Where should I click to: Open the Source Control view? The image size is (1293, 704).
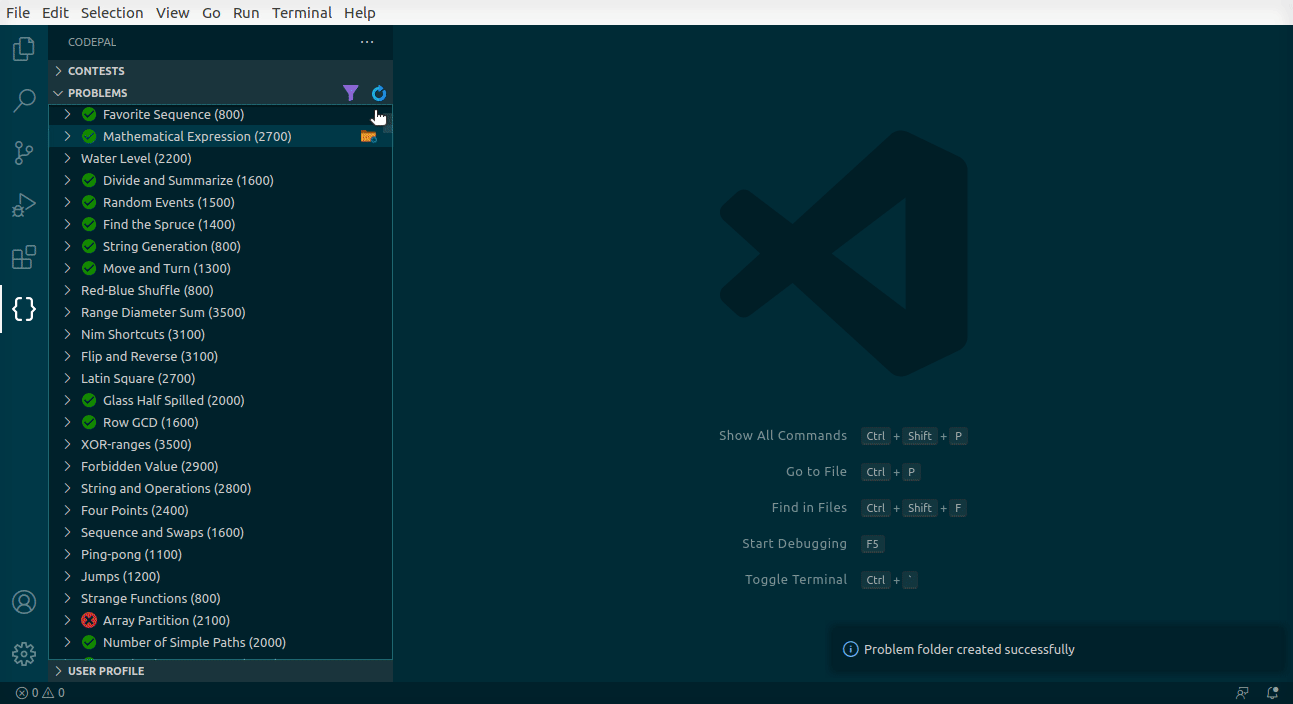(24, 153)
